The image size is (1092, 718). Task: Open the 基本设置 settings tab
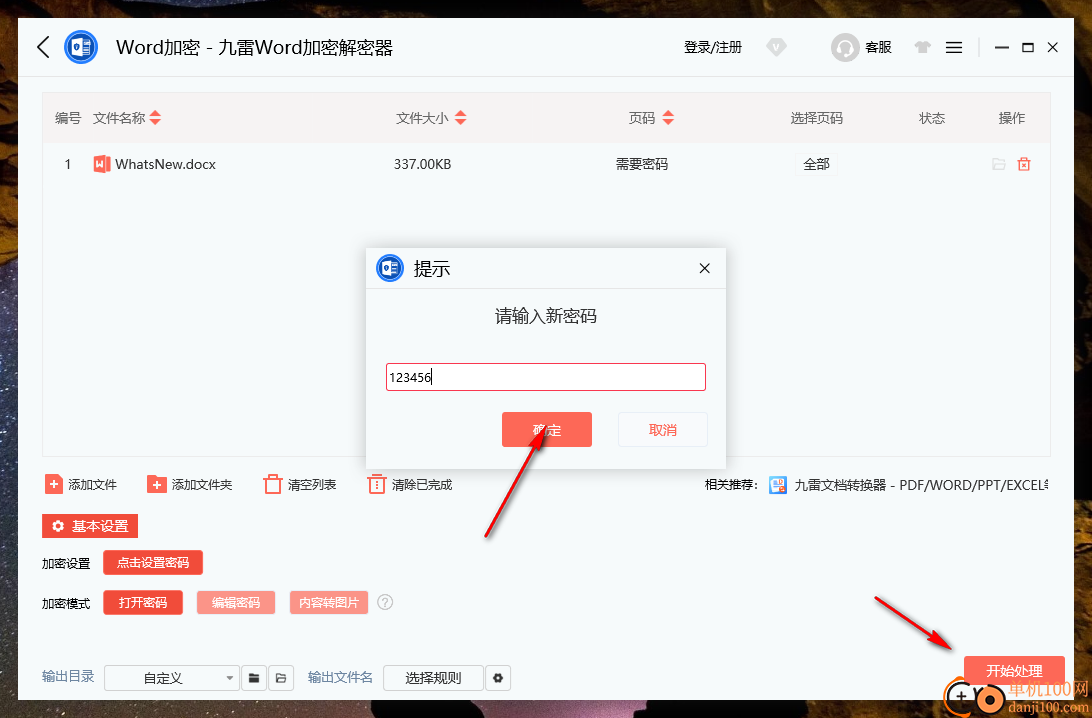90,526
